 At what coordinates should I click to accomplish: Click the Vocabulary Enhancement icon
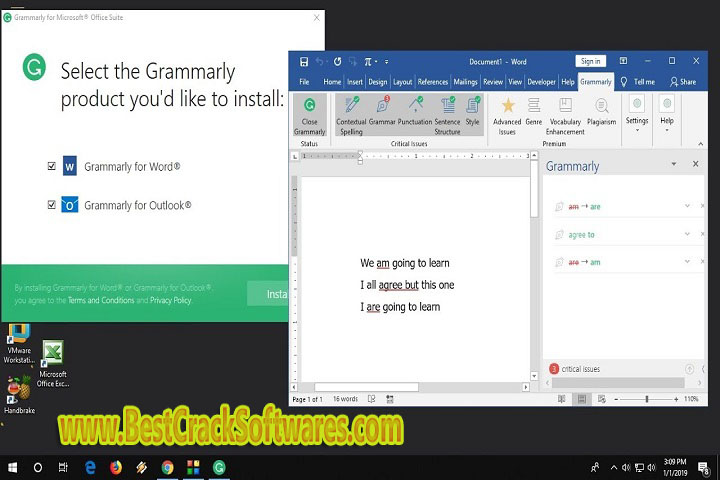point(565,106)
